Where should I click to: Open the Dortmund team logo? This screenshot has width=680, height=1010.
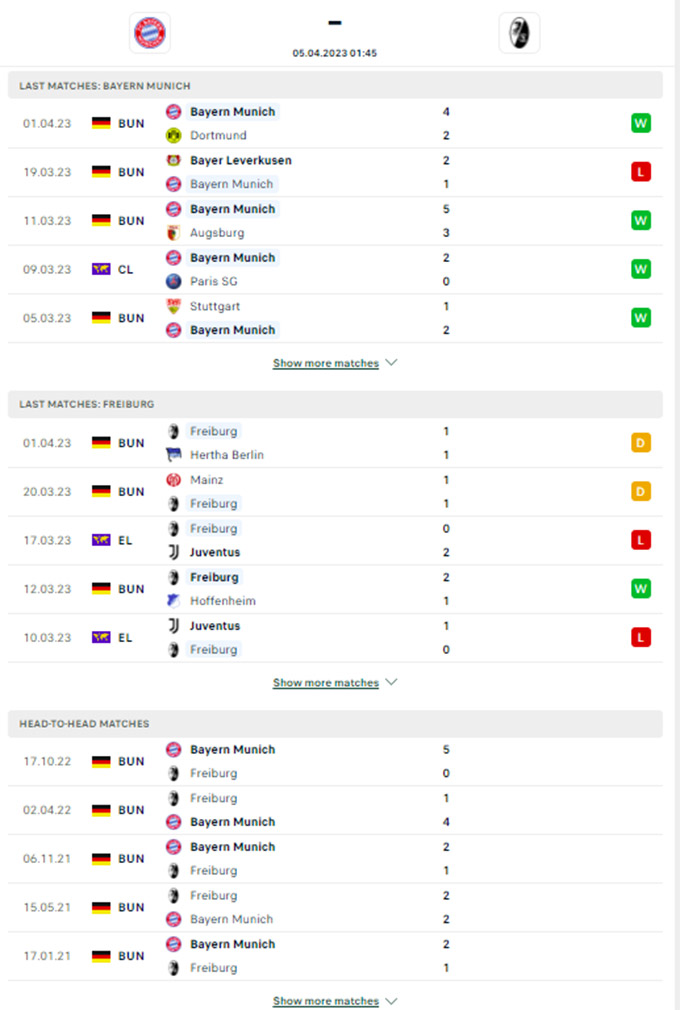(x=173, y=135)
